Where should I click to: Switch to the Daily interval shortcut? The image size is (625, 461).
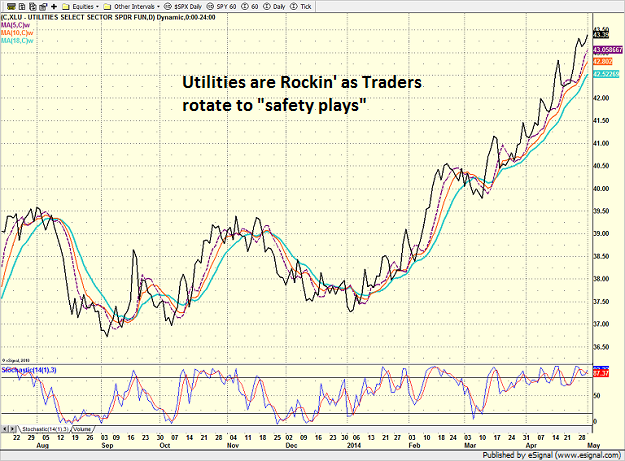click(x=274, y=7)
